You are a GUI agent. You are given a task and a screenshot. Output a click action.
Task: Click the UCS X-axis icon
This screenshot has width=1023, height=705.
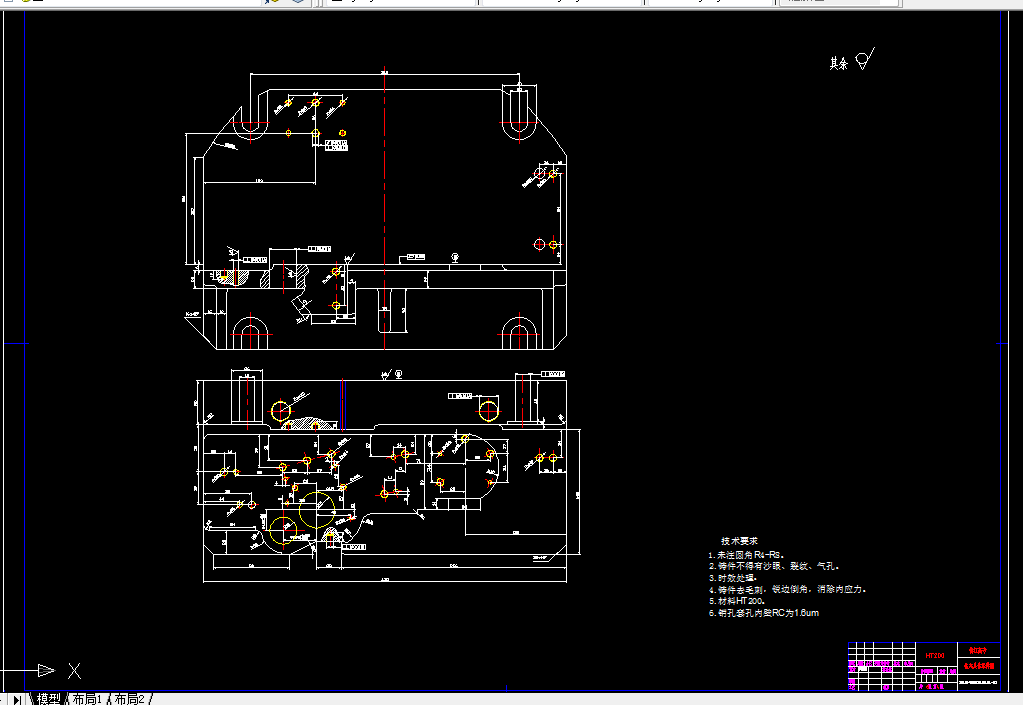tap(46, 670)
